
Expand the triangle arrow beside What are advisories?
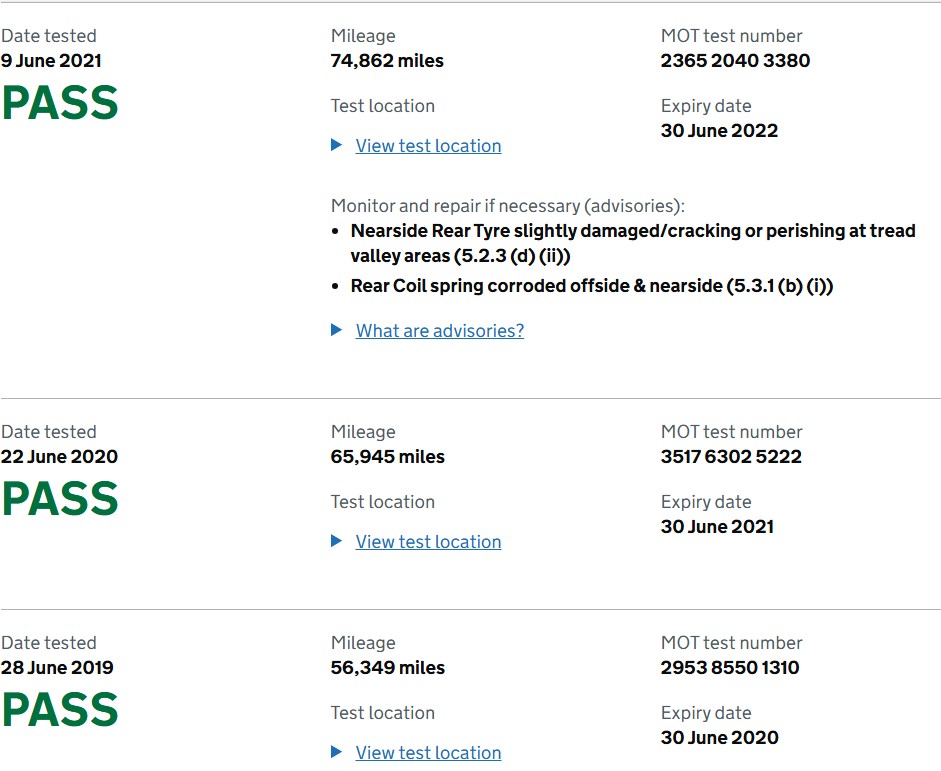(337, 330)
